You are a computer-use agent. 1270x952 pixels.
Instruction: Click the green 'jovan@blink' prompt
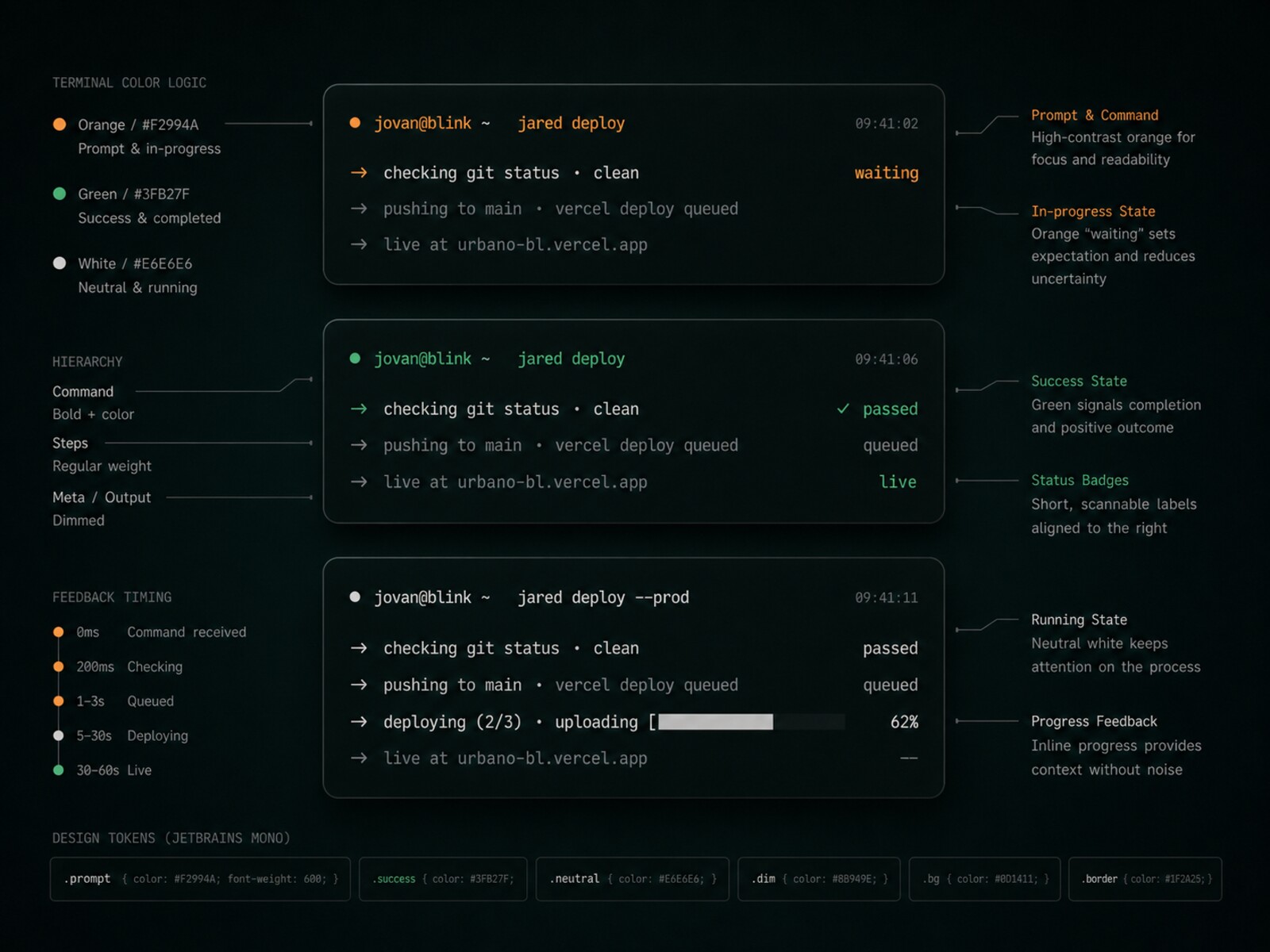click(x=423, y=359)
